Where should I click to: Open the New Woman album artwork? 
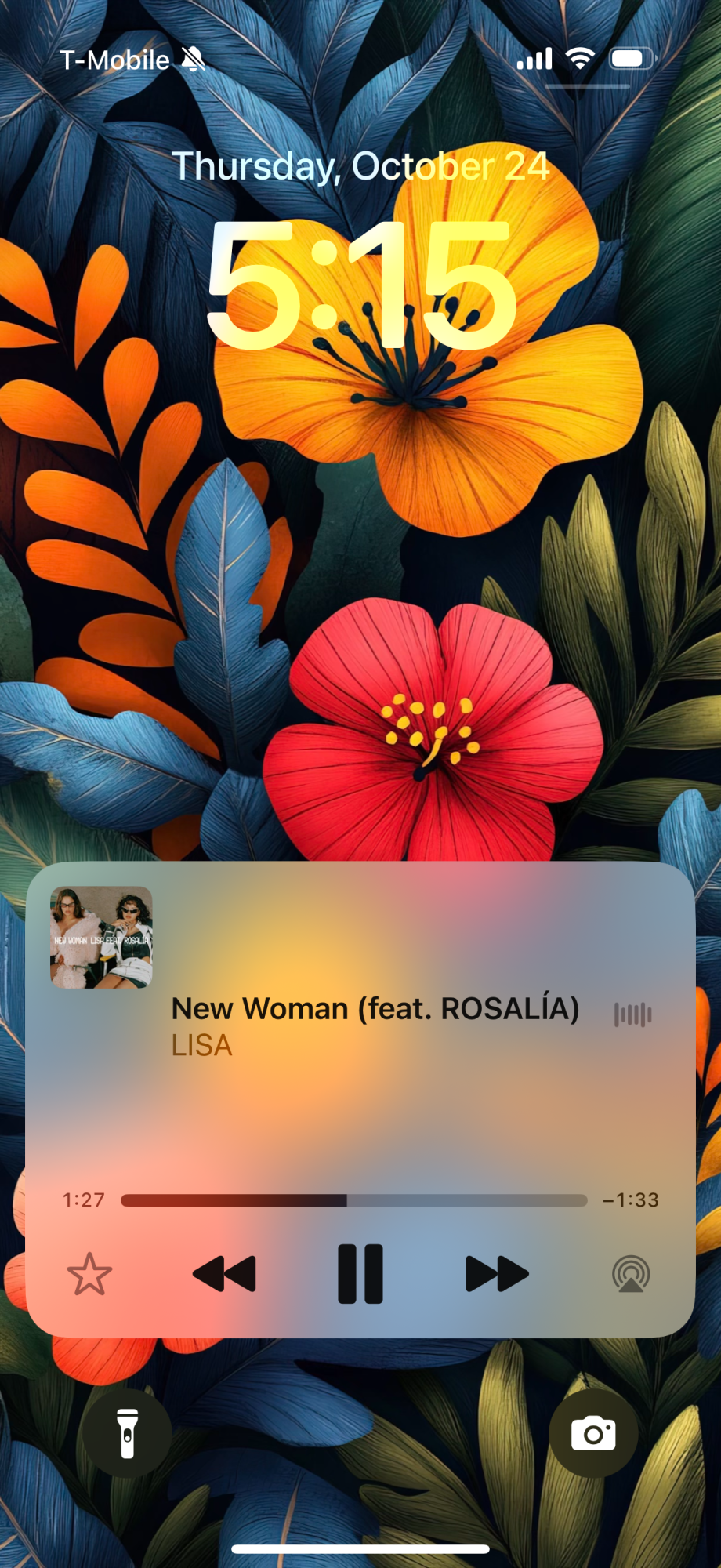[x=102, y=938]
